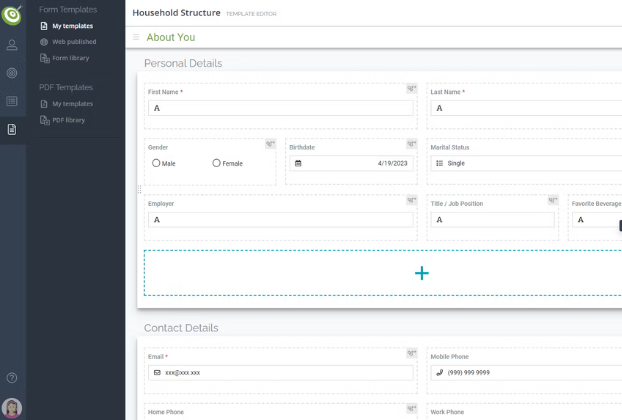Click the Household Structure template title
This screenshot has width=622, height=420.
coord(176,13)
